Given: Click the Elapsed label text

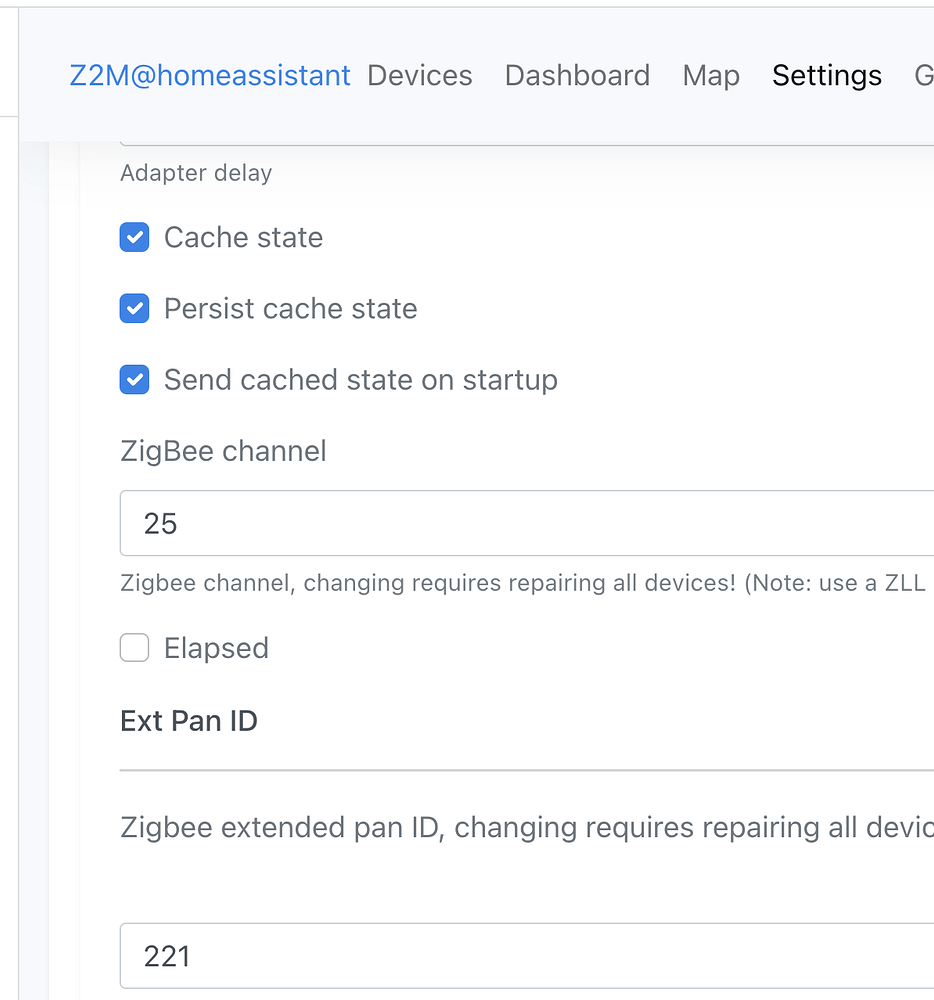Looking at the screenshot, I should pos(215,648).
